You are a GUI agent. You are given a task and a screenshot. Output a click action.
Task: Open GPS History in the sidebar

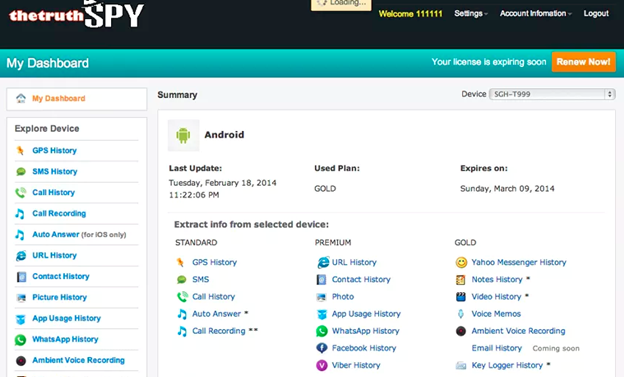pyautogui.click(x=55, y=150)
